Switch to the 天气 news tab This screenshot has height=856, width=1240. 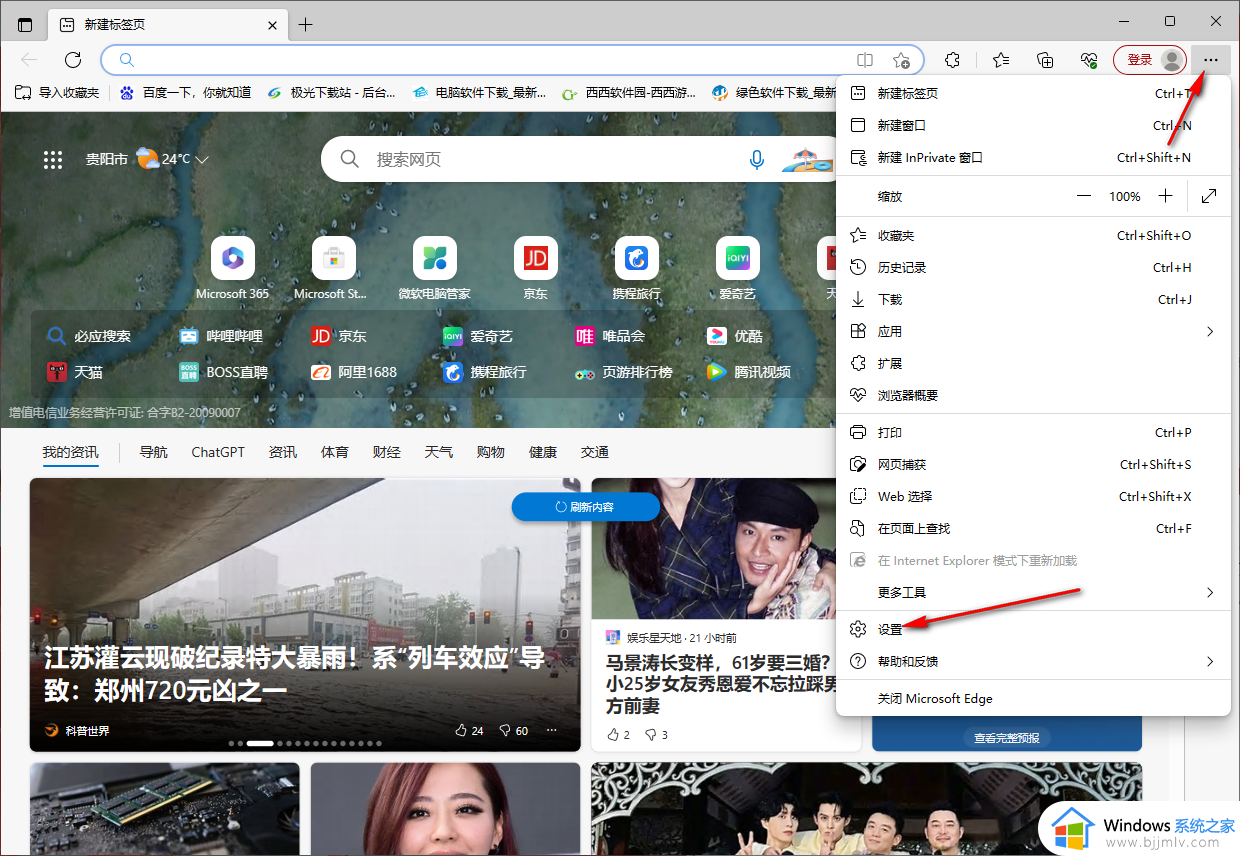[x=439, y=452]
